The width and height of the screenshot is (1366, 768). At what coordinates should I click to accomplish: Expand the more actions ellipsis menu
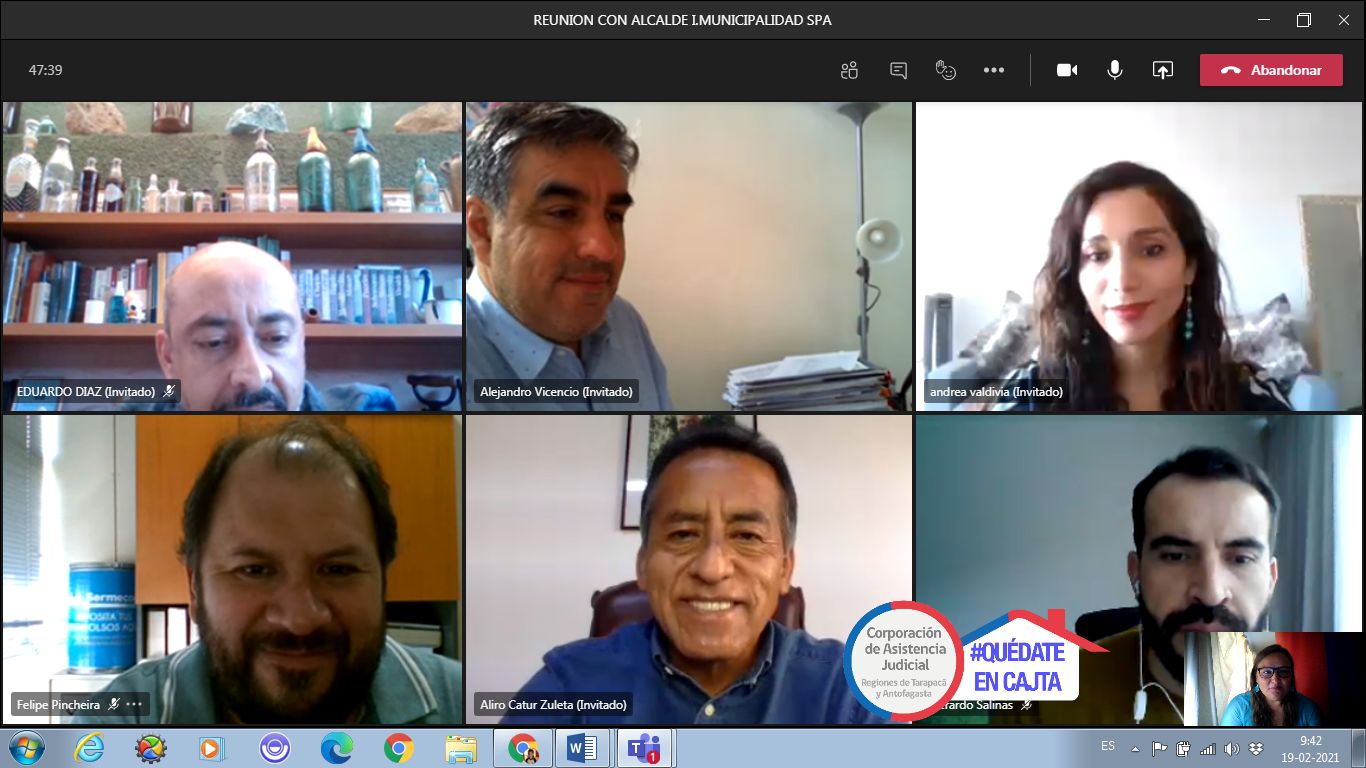point(993,70)
